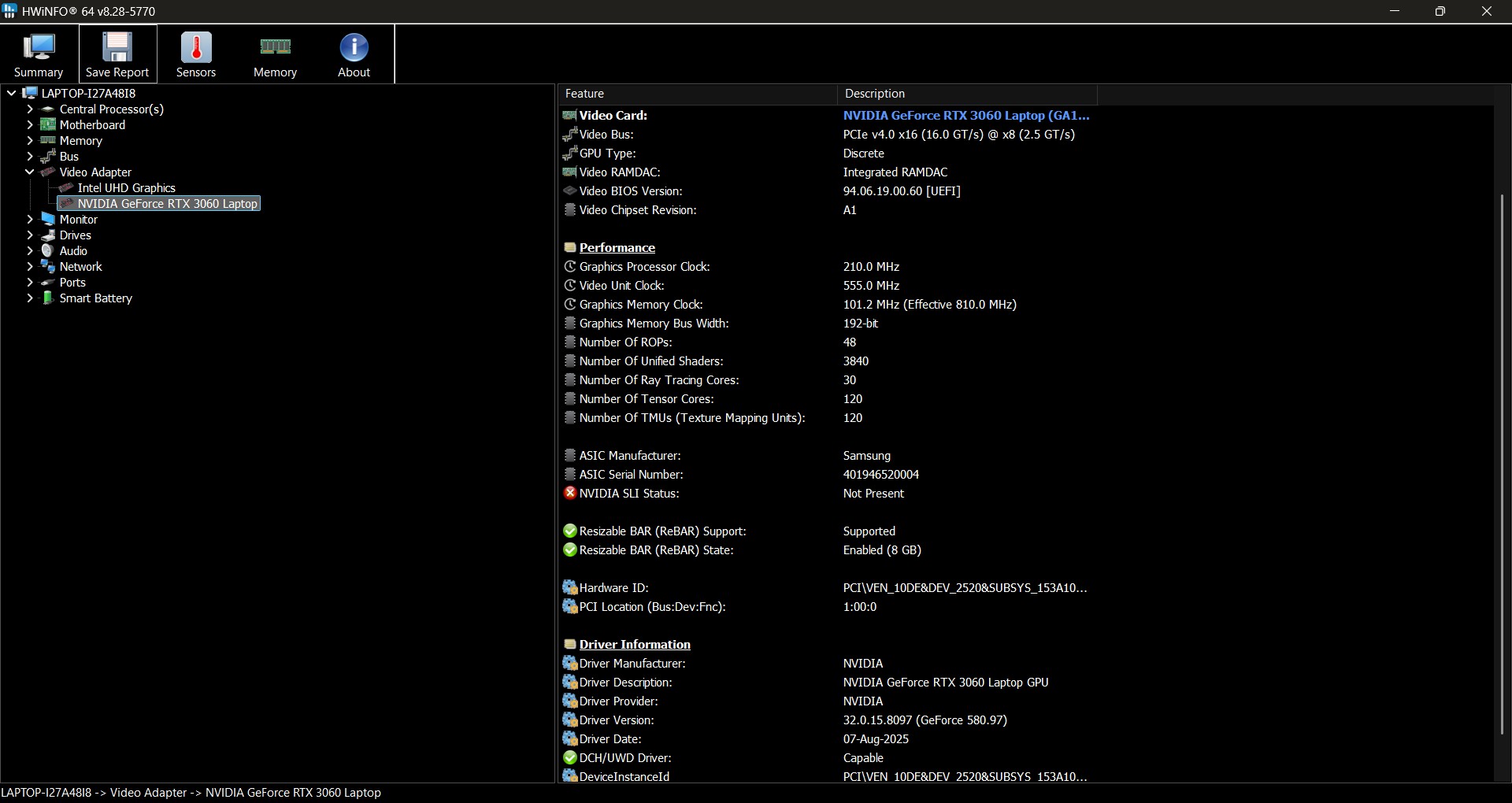Click the Network tree node icon

point(48,266)
